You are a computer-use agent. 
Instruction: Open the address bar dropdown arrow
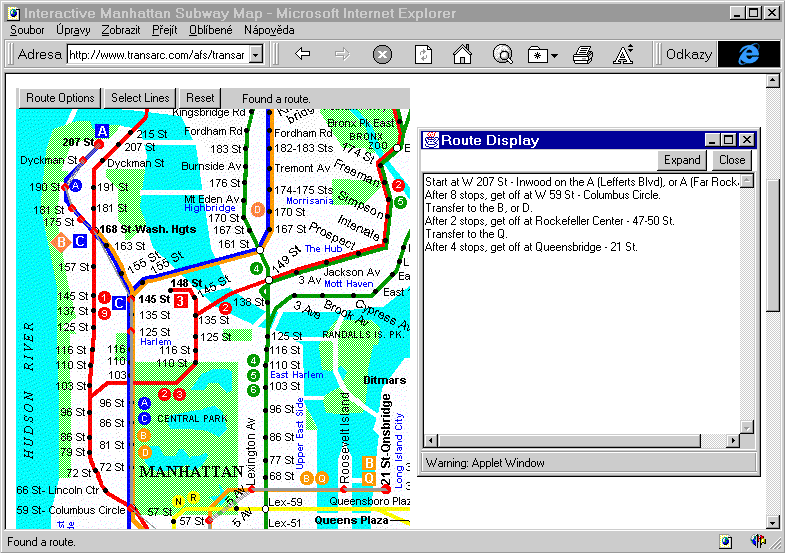[256, 54]
